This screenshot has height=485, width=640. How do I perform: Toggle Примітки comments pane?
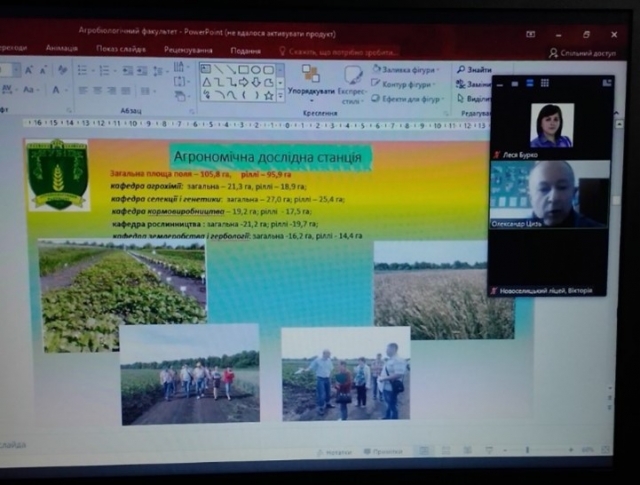(x=383, y=452)
